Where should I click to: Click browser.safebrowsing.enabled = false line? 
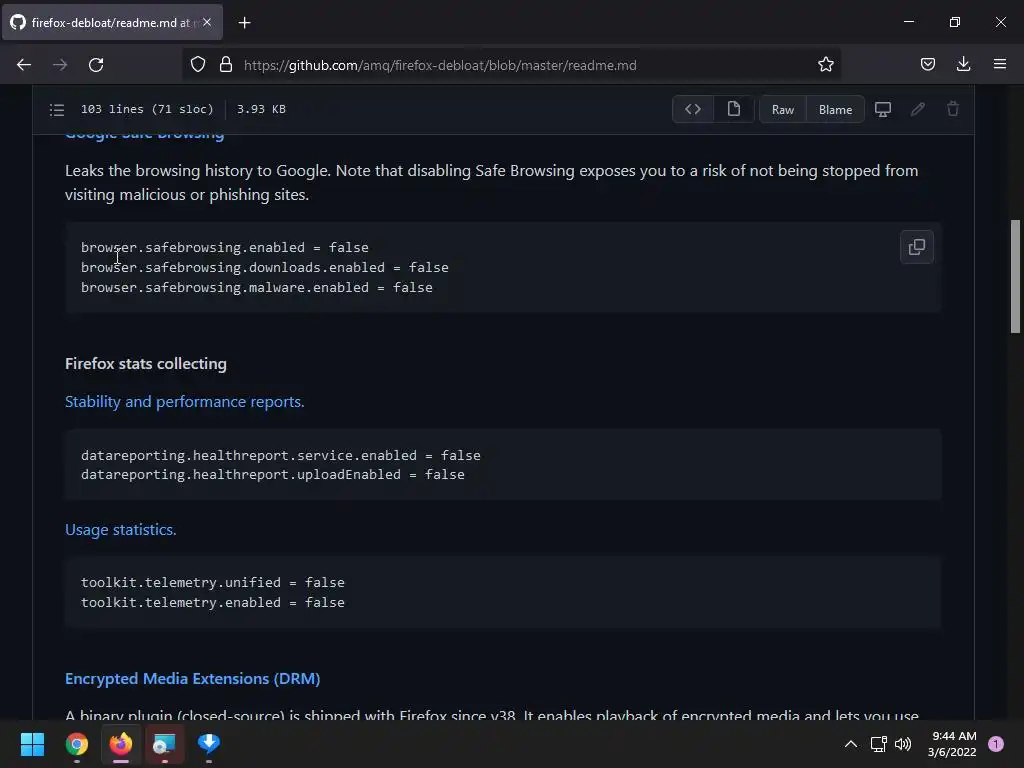coord(225,248)
